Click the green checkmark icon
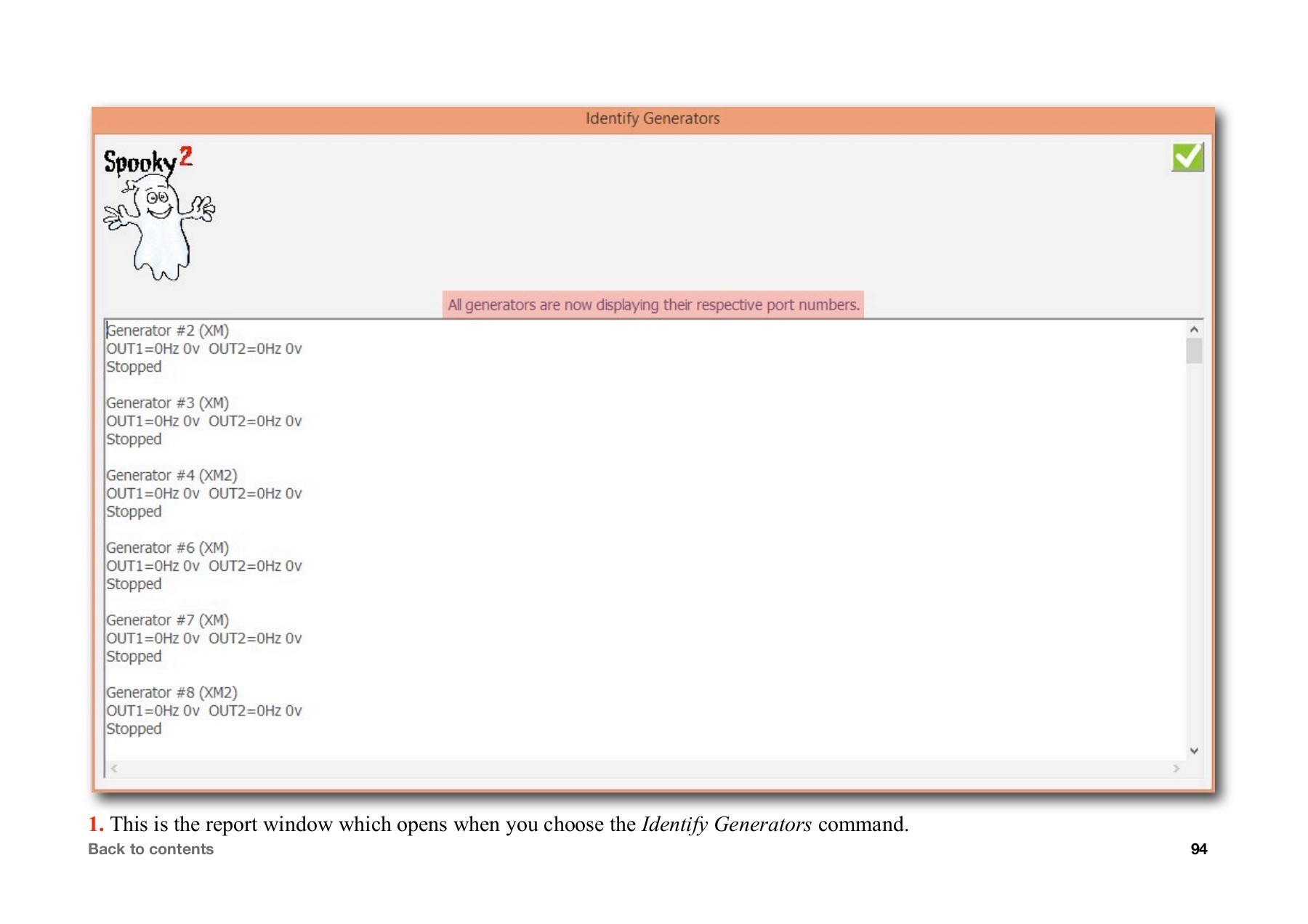 tap(1187, 157)
